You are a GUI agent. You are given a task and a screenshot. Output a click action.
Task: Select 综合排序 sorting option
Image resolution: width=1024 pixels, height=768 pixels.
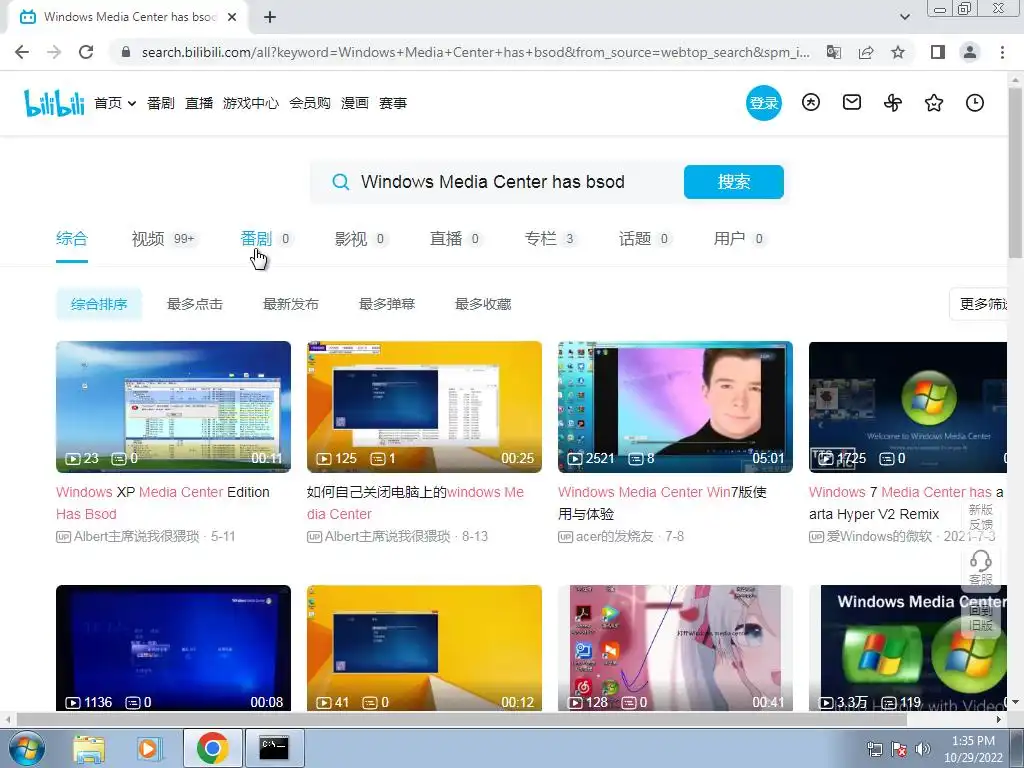[99, 304]
